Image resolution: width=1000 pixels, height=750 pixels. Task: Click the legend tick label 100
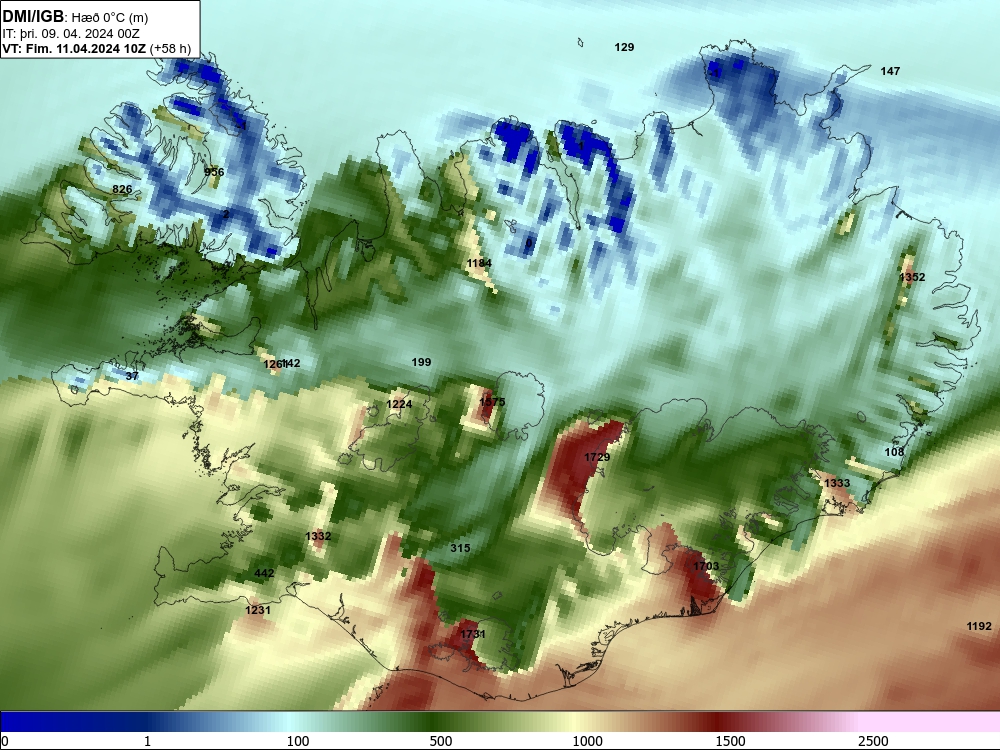(x=298, y=741)
